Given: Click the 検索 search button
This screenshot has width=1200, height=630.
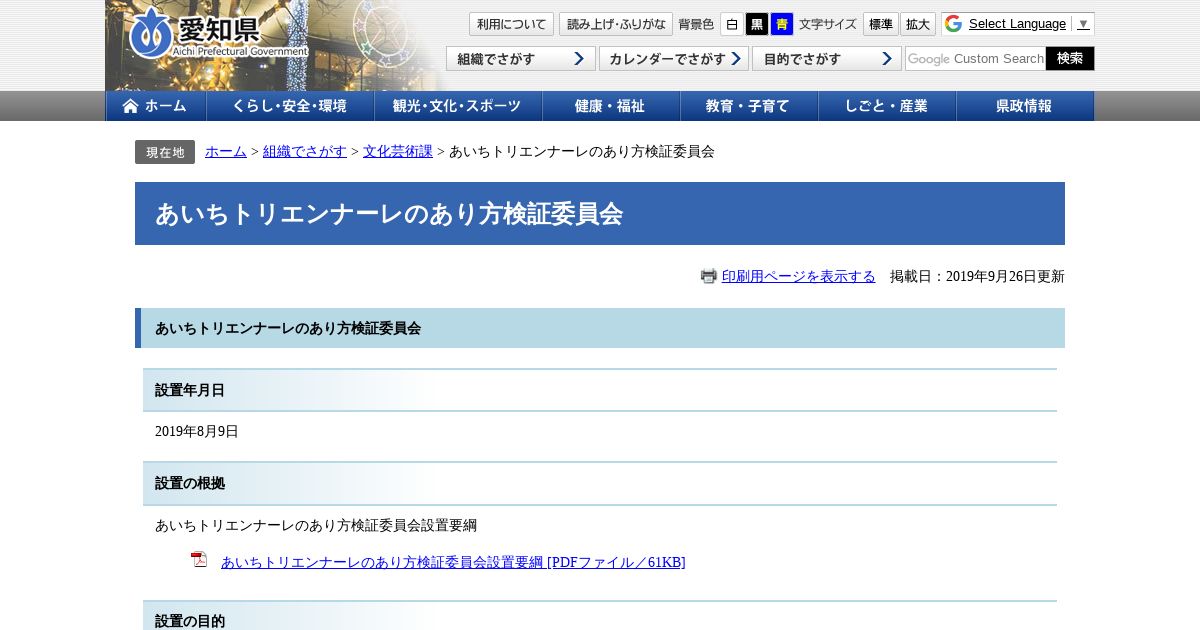Looking at the screenshot, I should pos(1070,59).
